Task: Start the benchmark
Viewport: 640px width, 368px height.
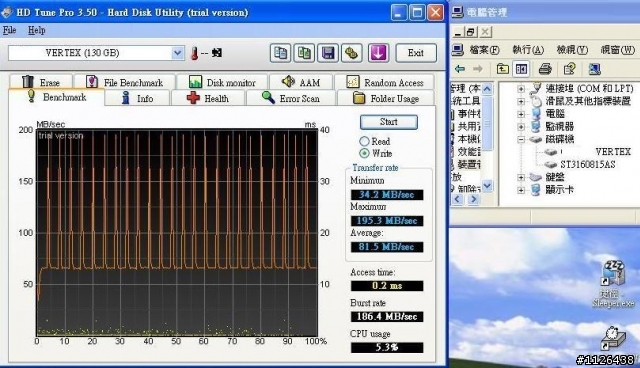Action: point(389,122)
